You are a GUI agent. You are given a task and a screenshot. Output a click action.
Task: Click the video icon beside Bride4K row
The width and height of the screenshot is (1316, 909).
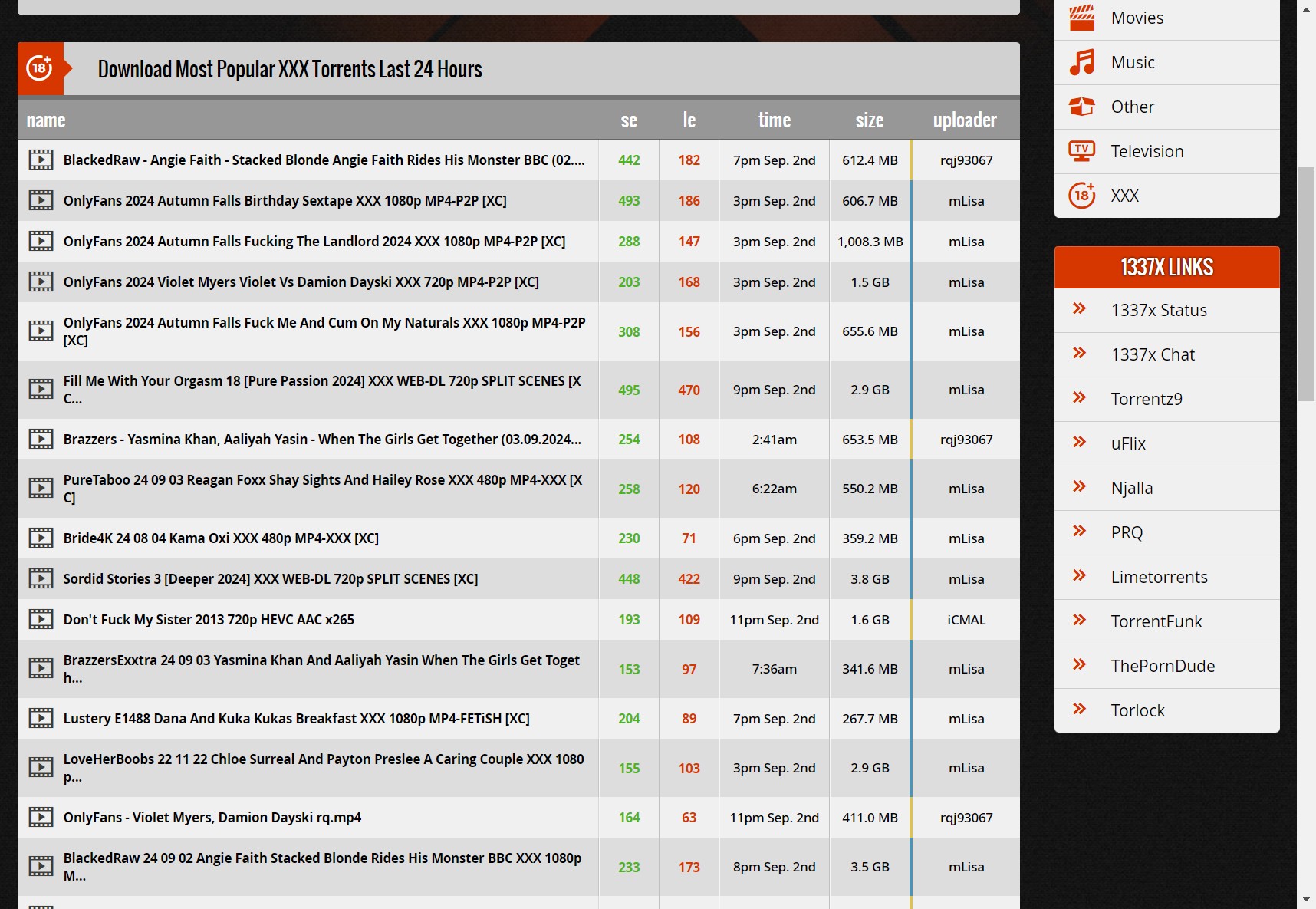(x=41, y=538)
